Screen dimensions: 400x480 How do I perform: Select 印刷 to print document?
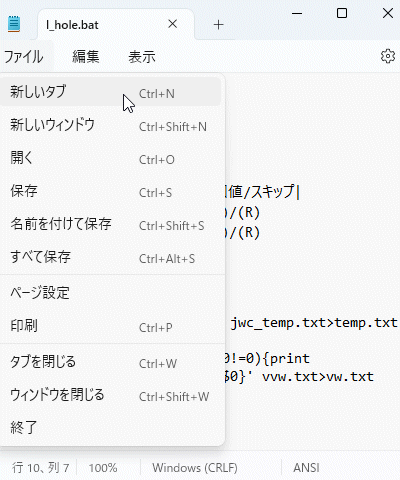tap(110, 326)
